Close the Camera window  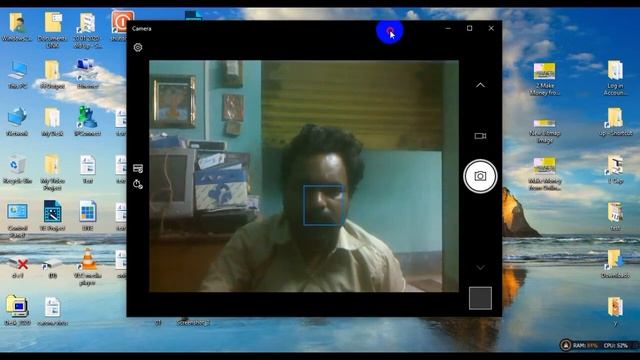point(491,29)
